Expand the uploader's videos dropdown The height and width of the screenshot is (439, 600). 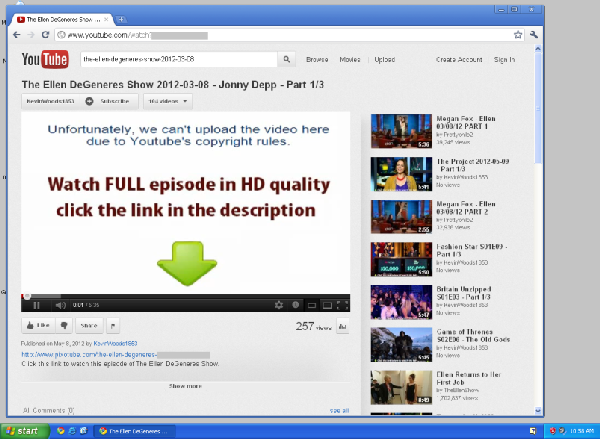click(168, 101)
